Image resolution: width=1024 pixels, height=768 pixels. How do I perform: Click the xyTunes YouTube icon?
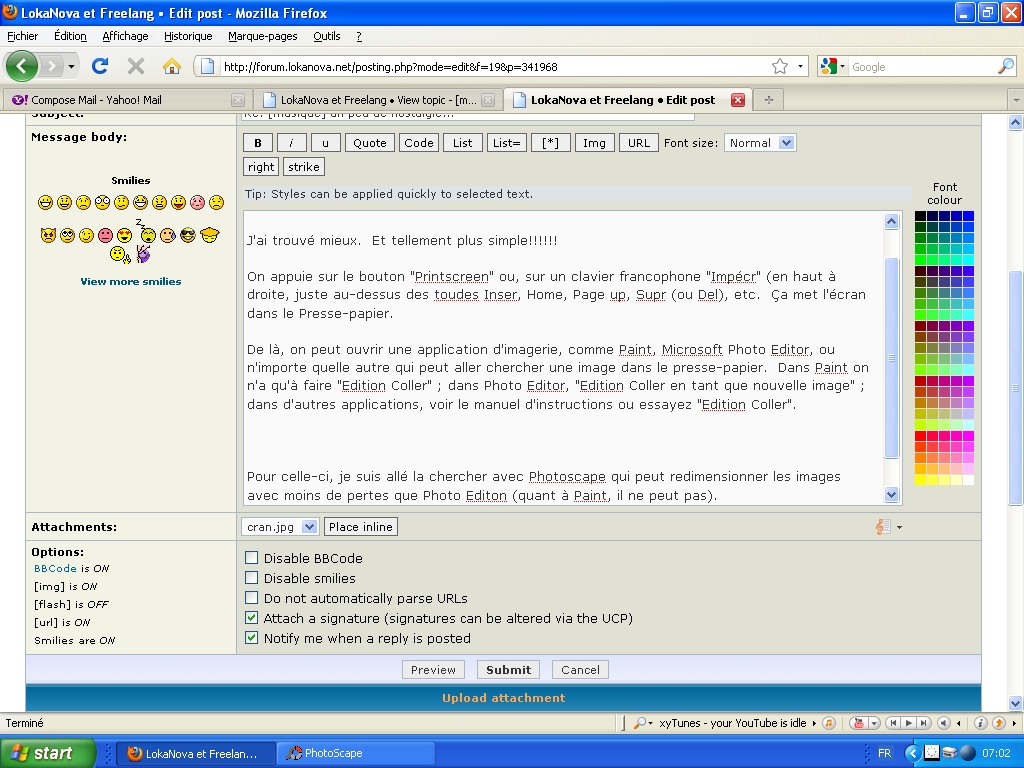[x=859, y=723]
